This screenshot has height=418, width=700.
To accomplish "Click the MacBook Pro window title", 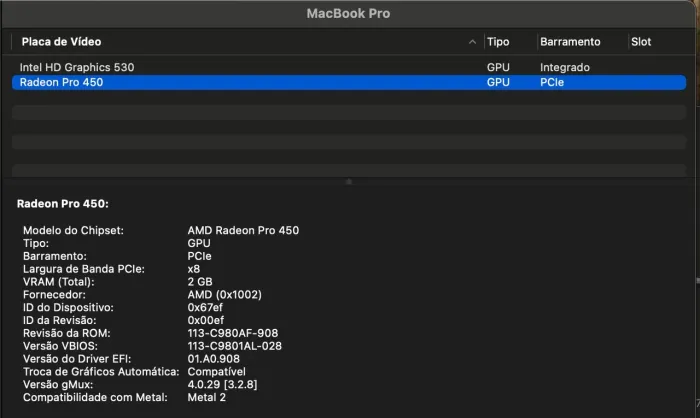I will click(x=348, y=13).
